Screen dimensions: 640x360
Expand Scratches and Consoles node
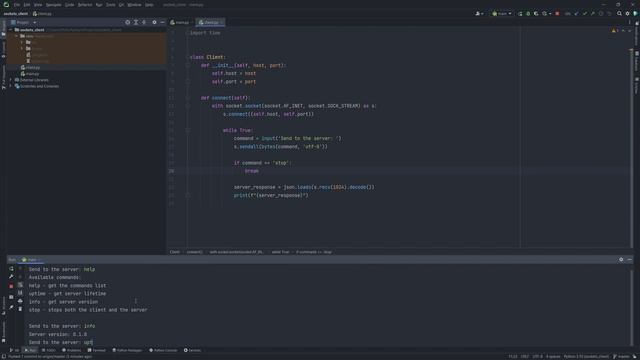point(11,86)
